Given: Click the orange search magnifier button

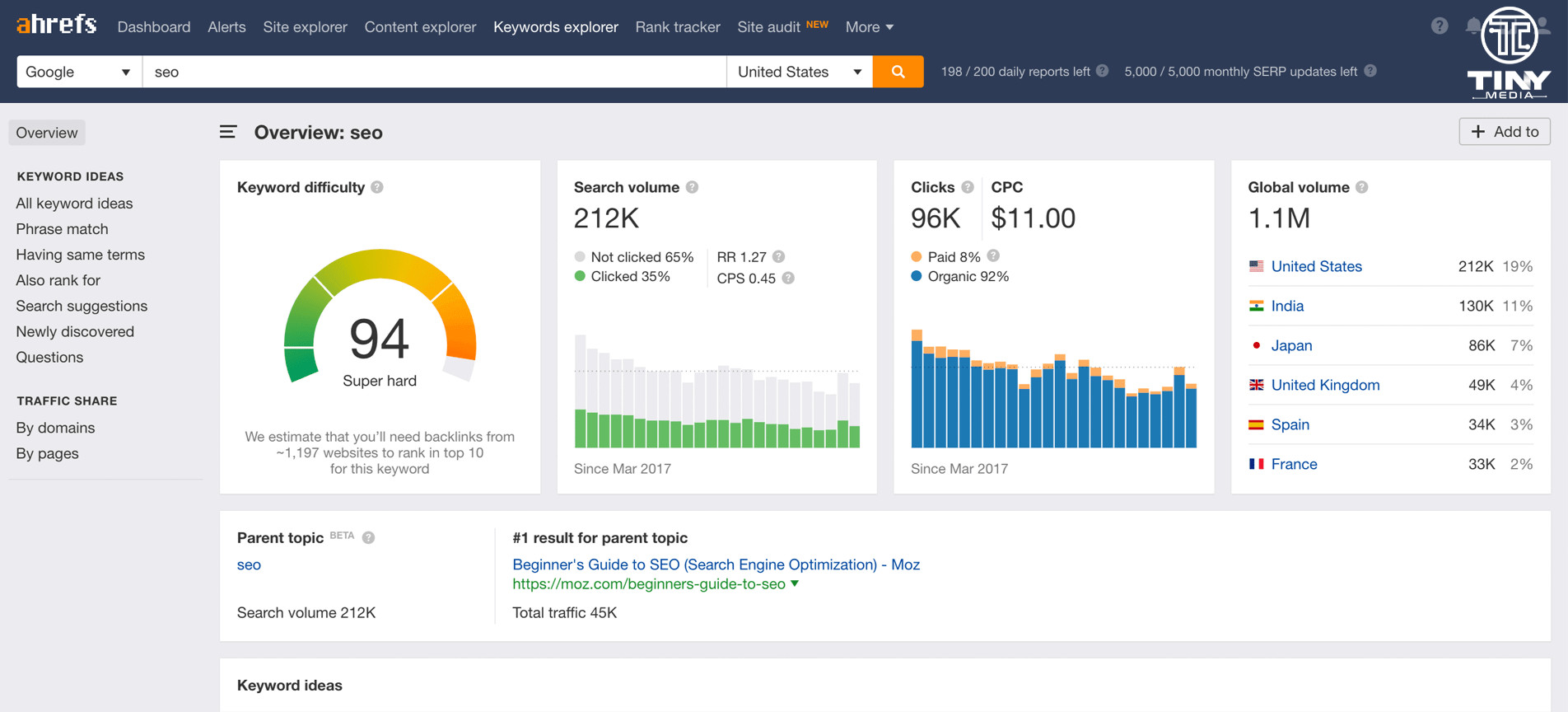Looking at the screenshot, I should [x=898, y=72].
